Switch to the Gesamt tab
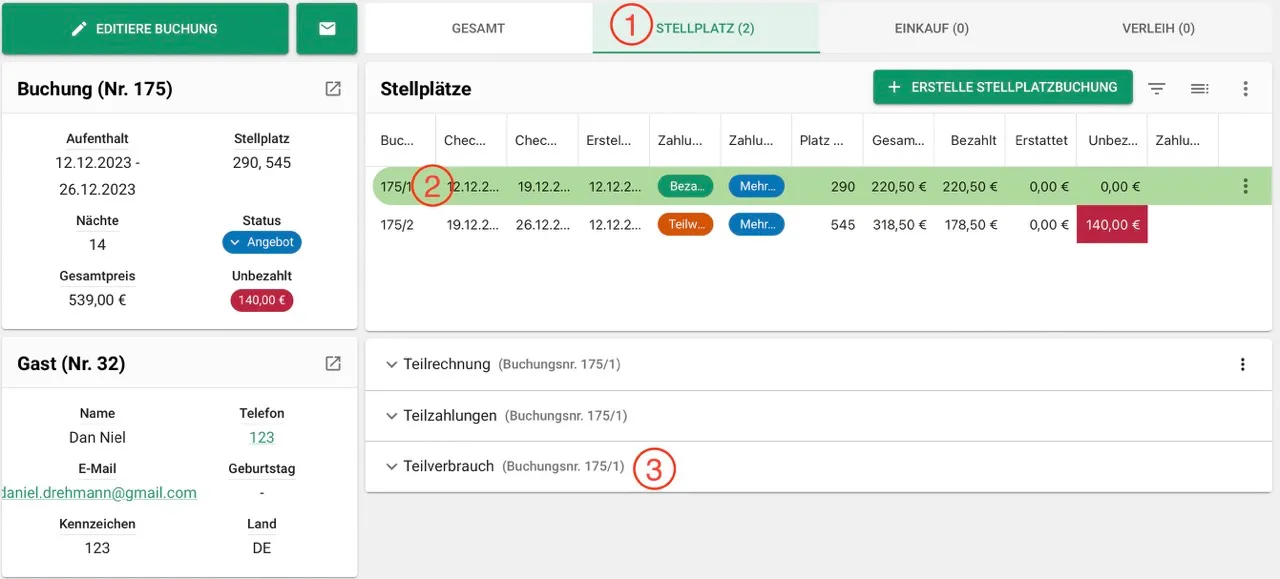1280x579 pixels. (478, 29)
